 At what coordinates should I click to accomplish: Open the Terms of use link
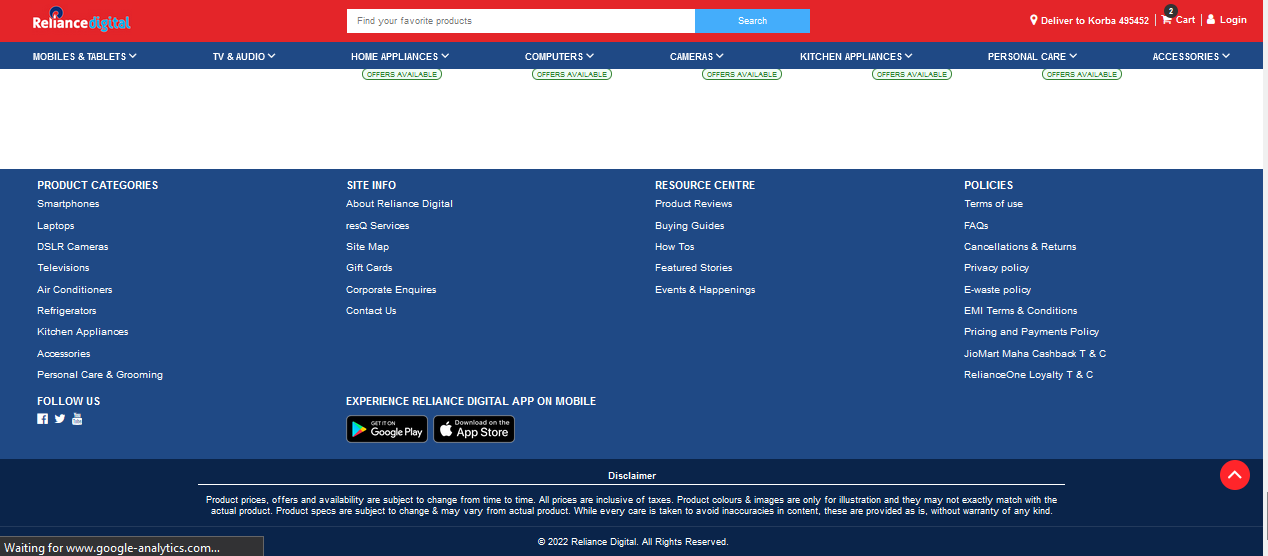click(993, 204)
